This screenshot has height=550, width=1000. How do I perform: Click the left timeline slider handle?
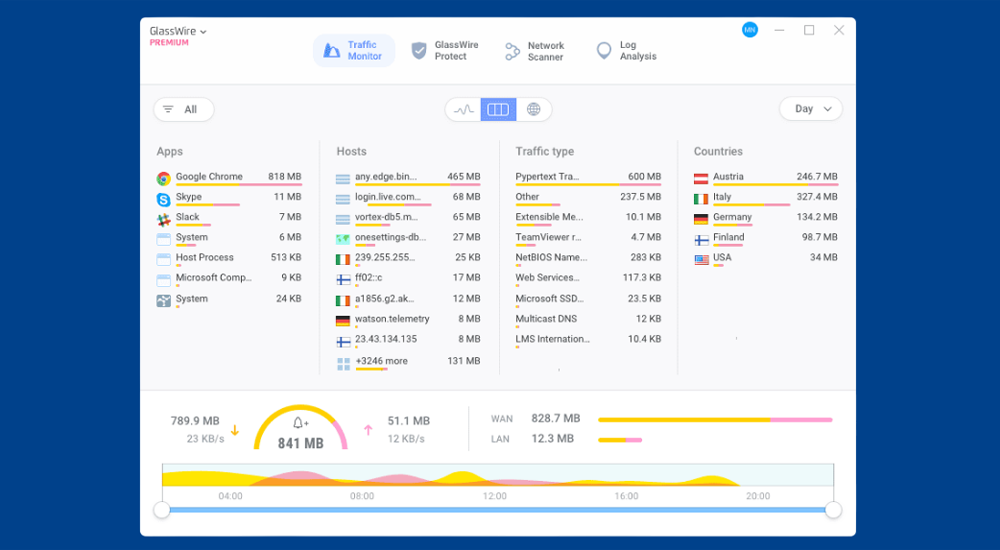pyautogui.click(x=162, y=510)
